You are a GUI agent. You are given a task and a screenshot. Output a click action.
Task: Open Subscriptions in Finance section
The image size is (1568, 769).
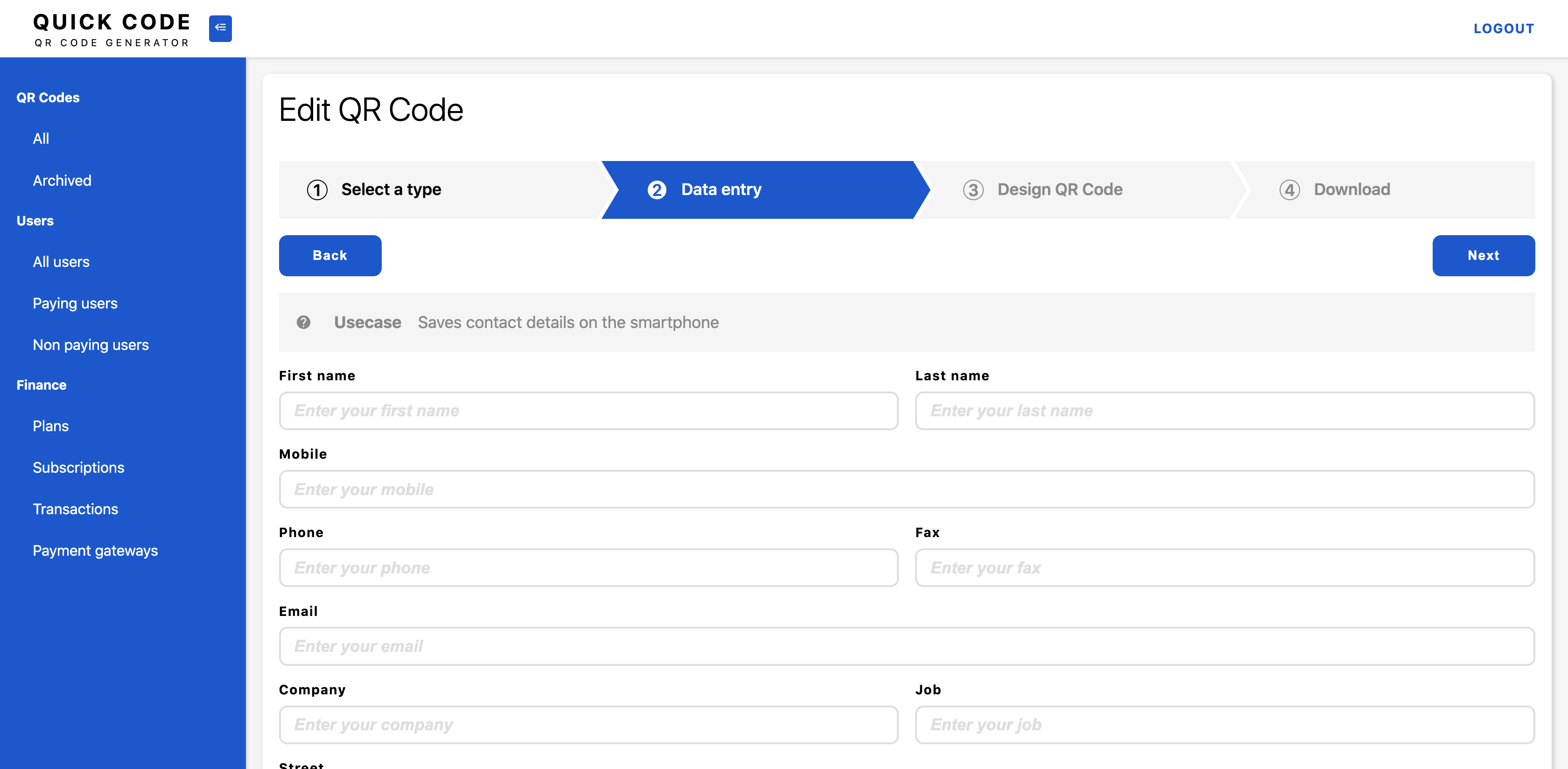coord(78,468)
